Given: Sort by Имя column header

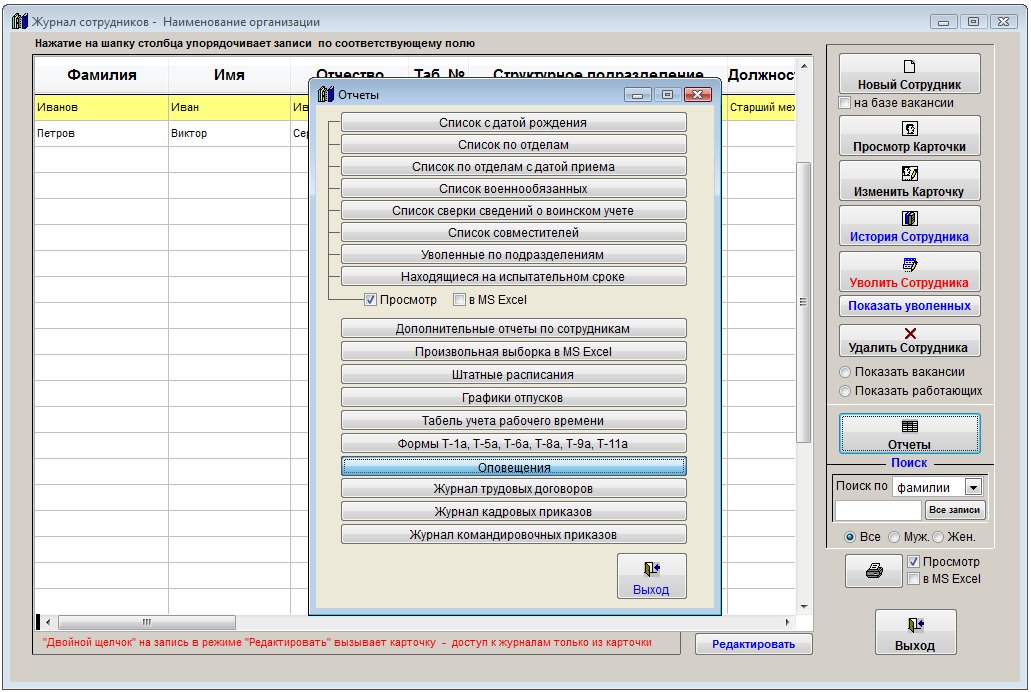Looking at the screenshot, I should (x=229, y=75).
